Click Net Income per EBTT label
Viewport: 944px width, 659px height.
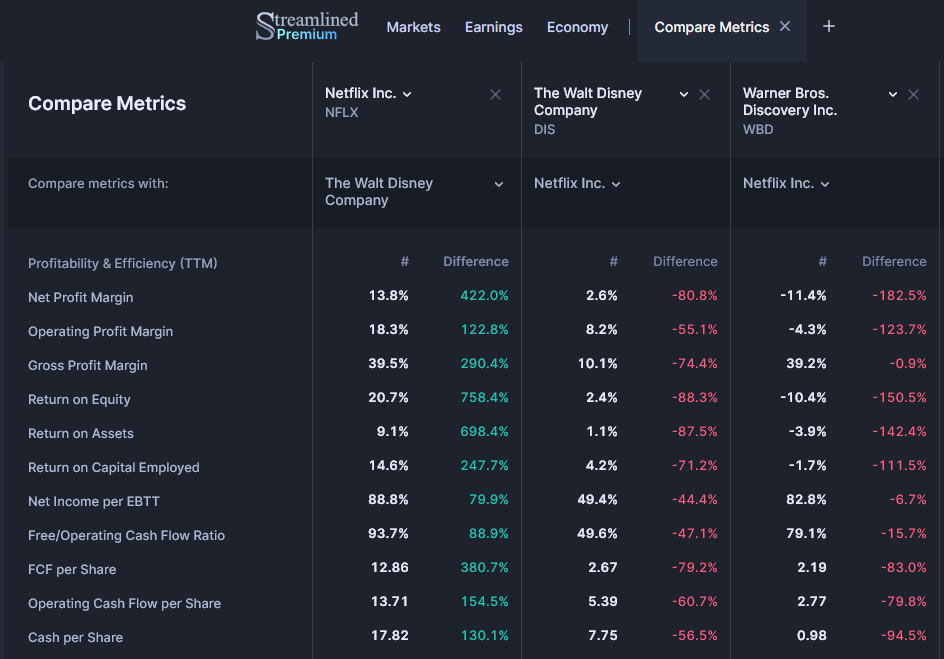94,501
